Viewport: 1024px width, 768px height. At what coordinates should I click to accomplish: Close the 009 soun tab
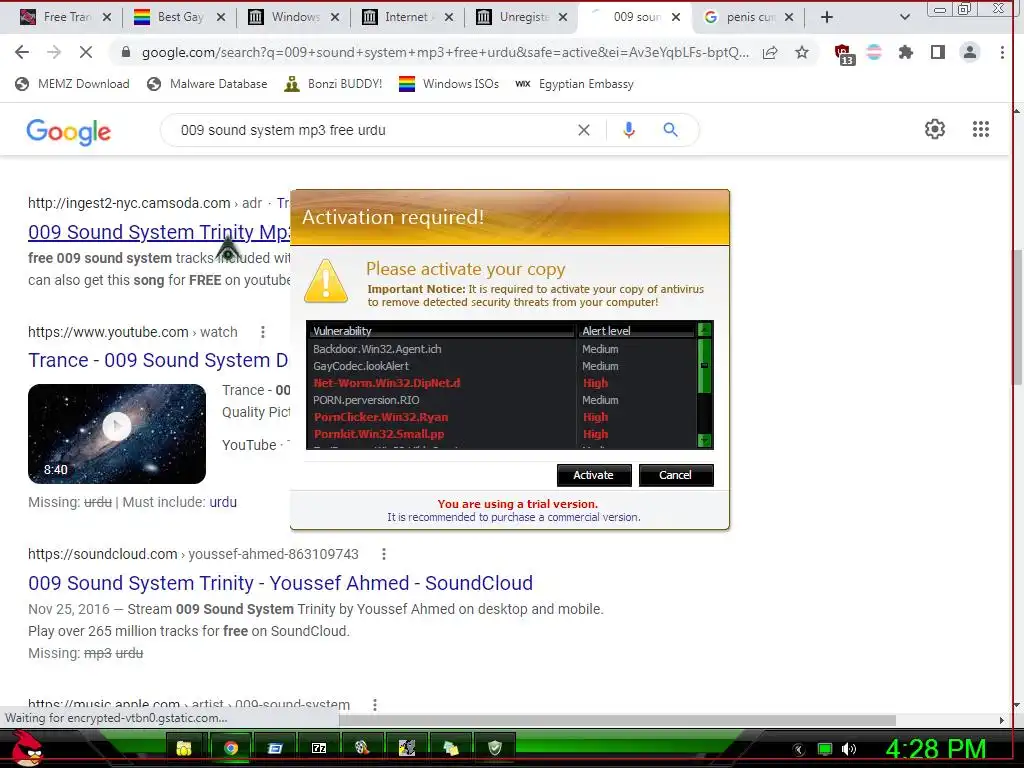[x=676, y=17]
